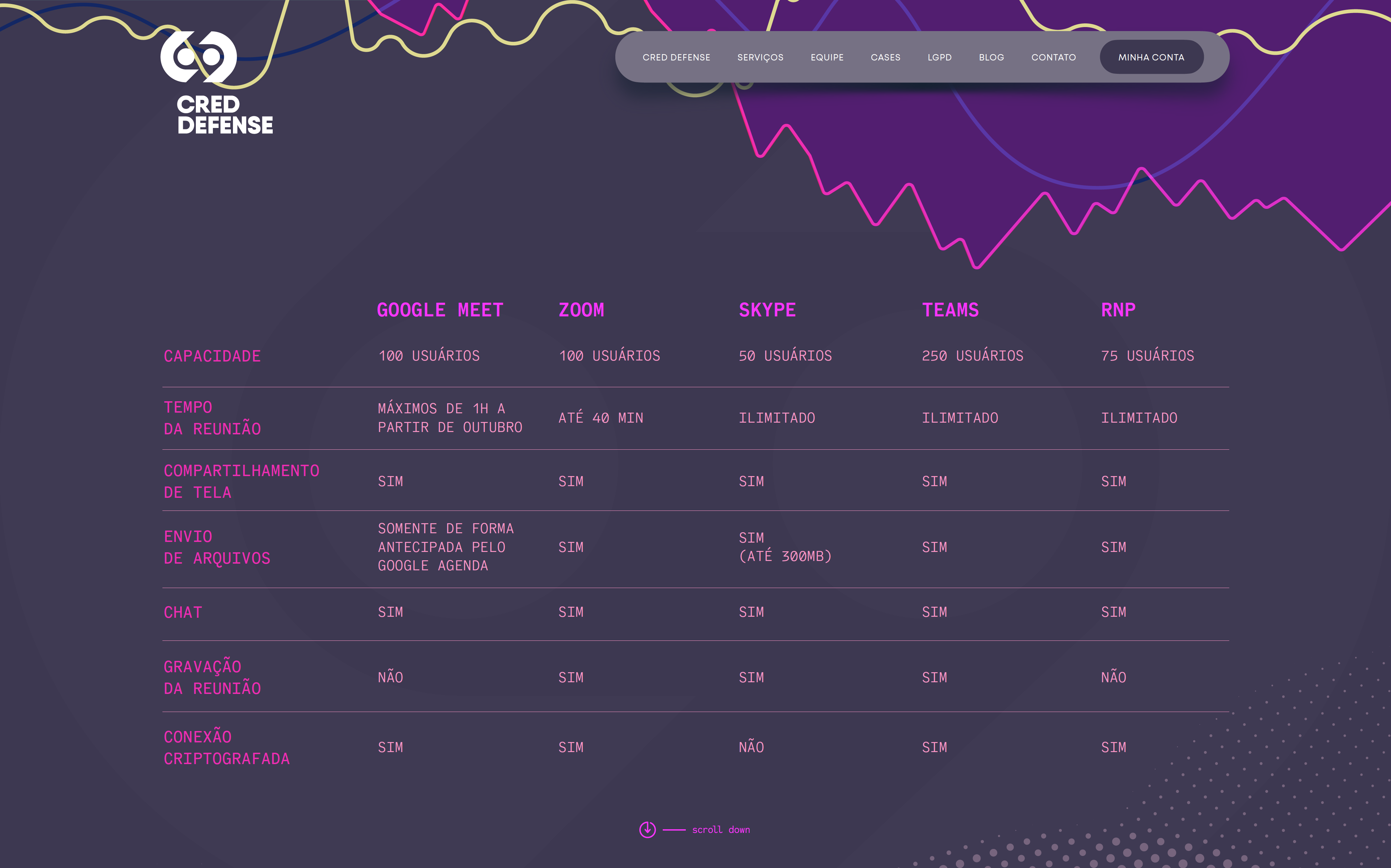Viewport: 1391px width, 868px height.
Task: Click the Chat row label
Action: tap(182, 612)
